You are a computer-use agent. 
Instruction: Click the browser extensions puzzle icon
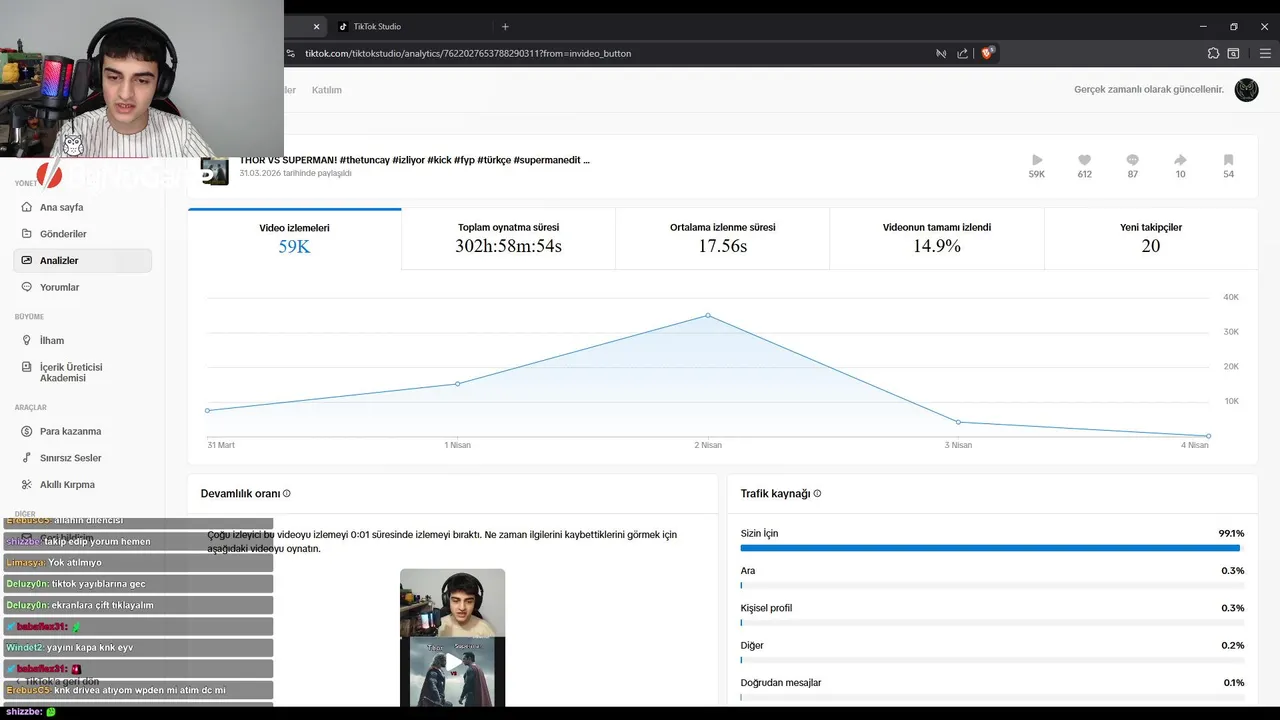click(x=1213, y=53)
